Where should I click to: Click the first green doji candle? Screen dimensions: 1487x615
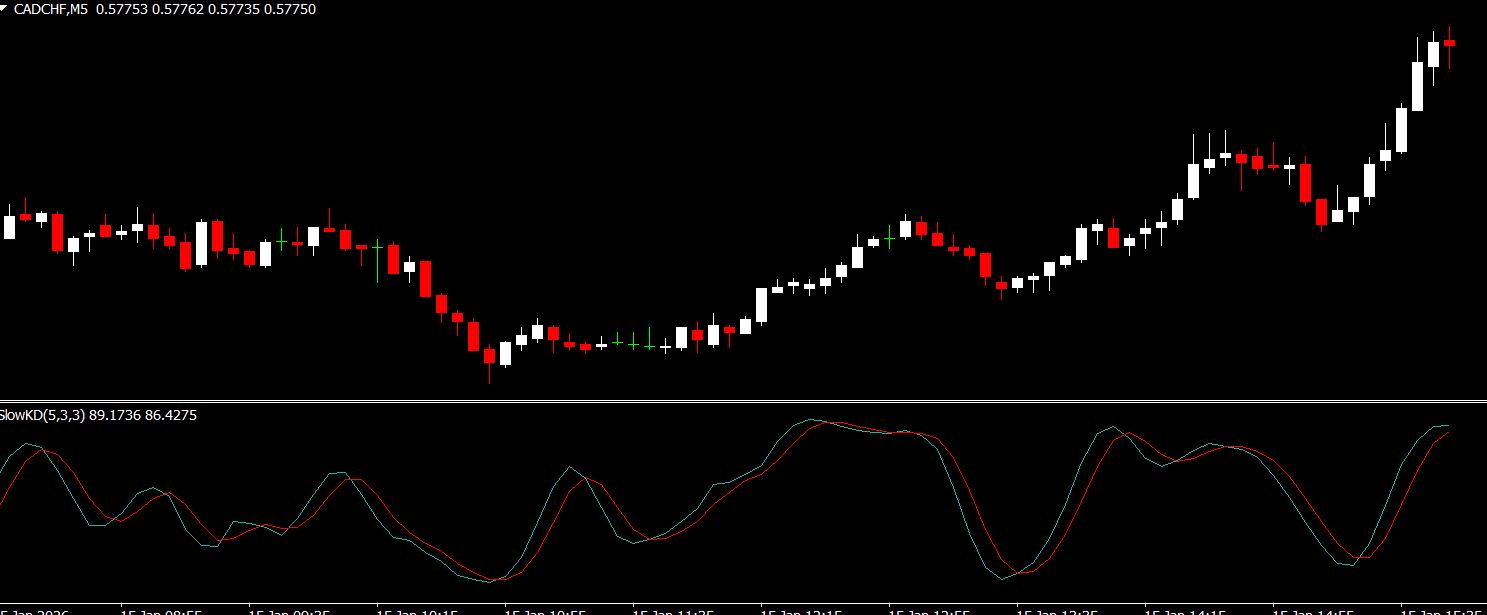[x=617, y=343]
